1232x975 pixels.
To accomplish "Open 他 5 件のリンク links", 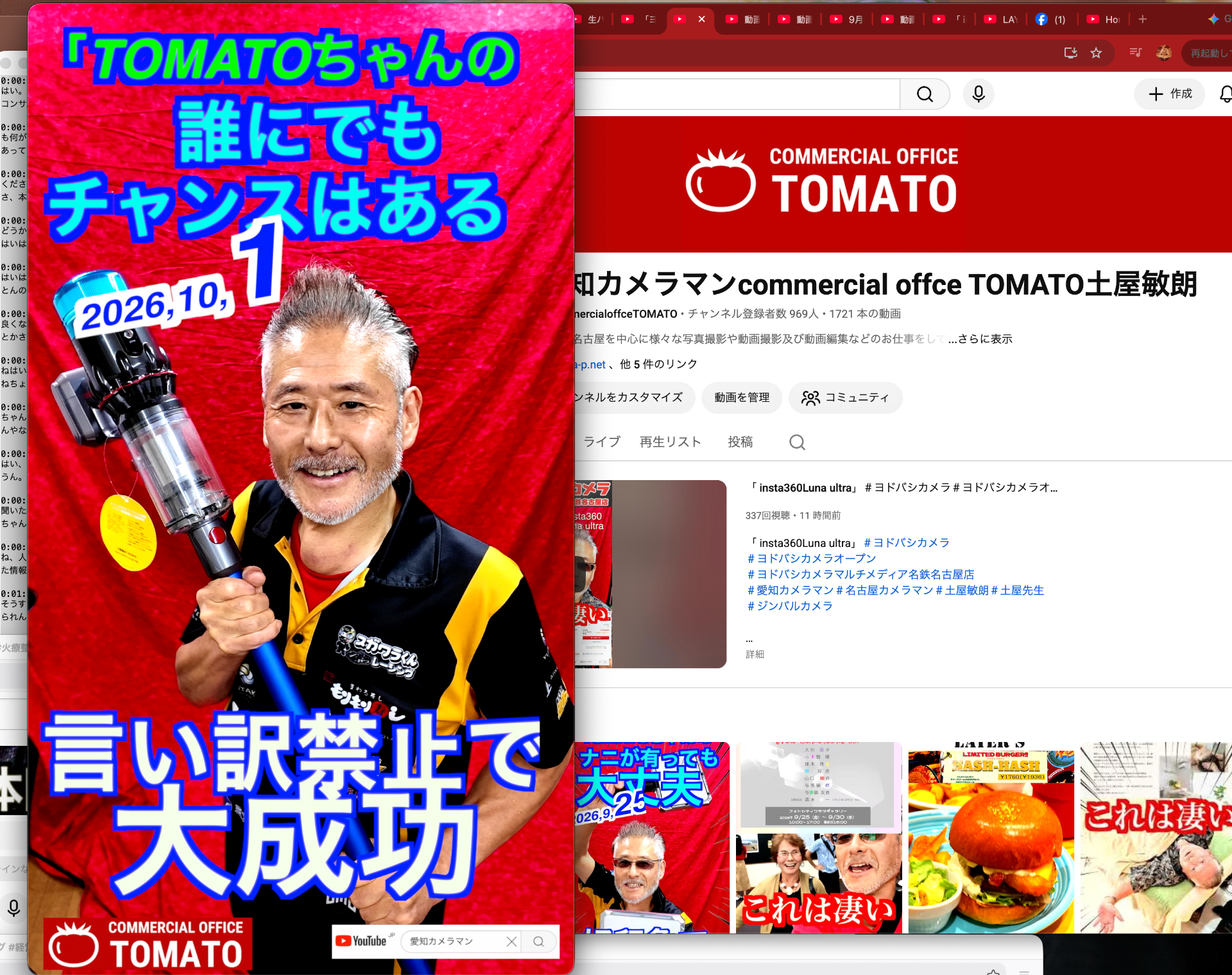I will tap(658, 364).
